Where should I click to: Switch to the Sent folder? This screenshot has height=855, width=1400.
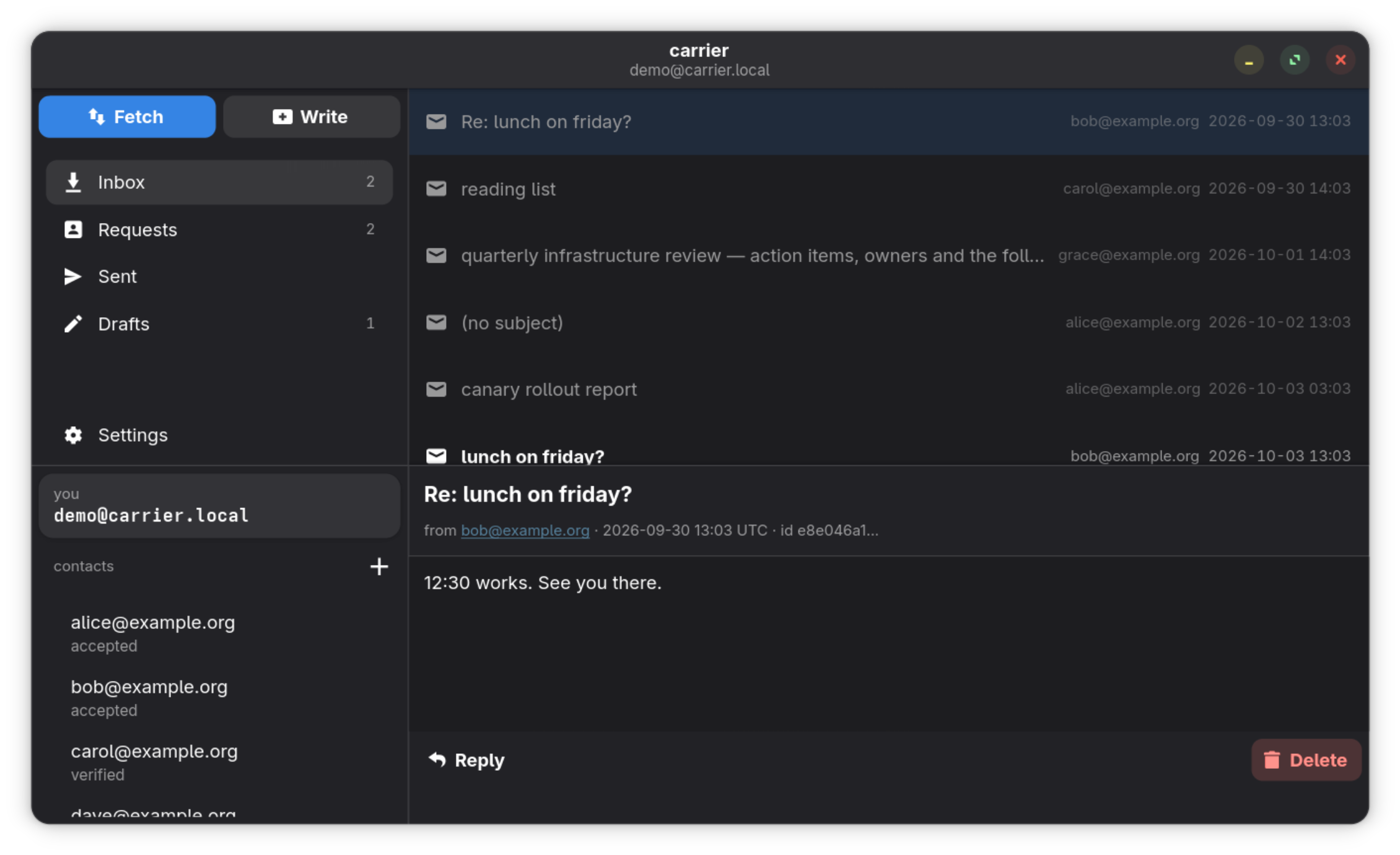pyautogui.click(x=219, y=276)
